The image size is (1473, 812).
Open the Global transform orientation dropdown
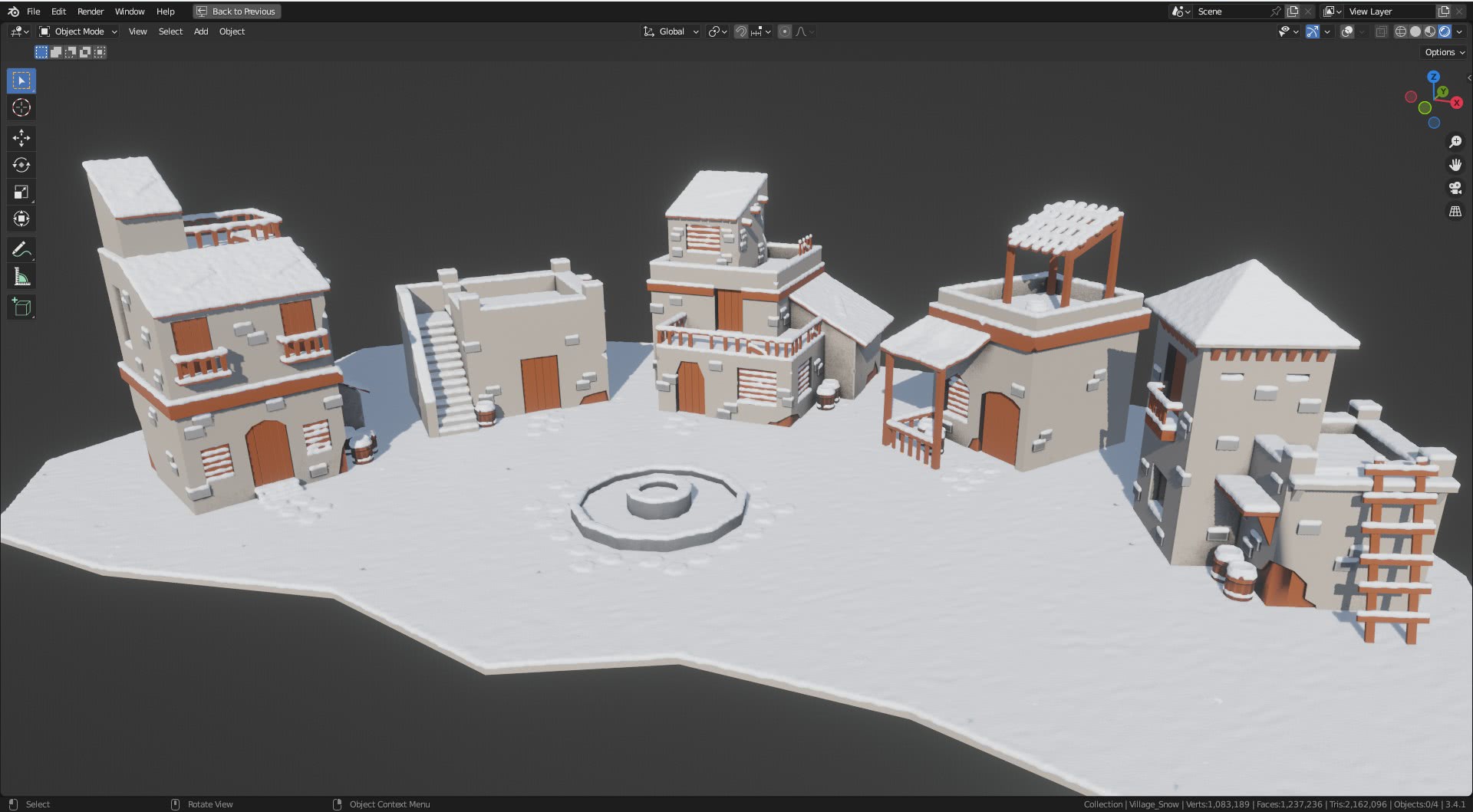671,31
